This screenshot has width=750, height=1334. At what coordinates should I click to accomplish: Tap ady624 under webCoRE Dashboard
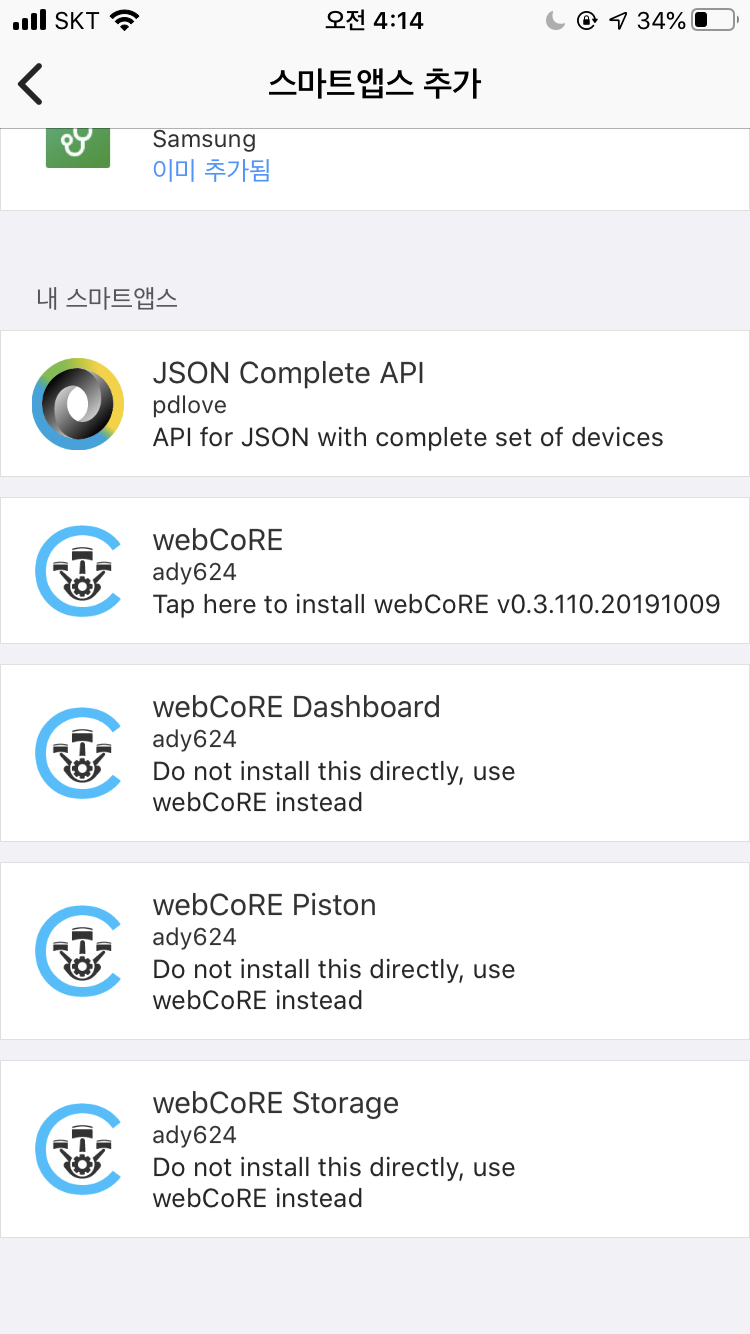click(194, 739)
